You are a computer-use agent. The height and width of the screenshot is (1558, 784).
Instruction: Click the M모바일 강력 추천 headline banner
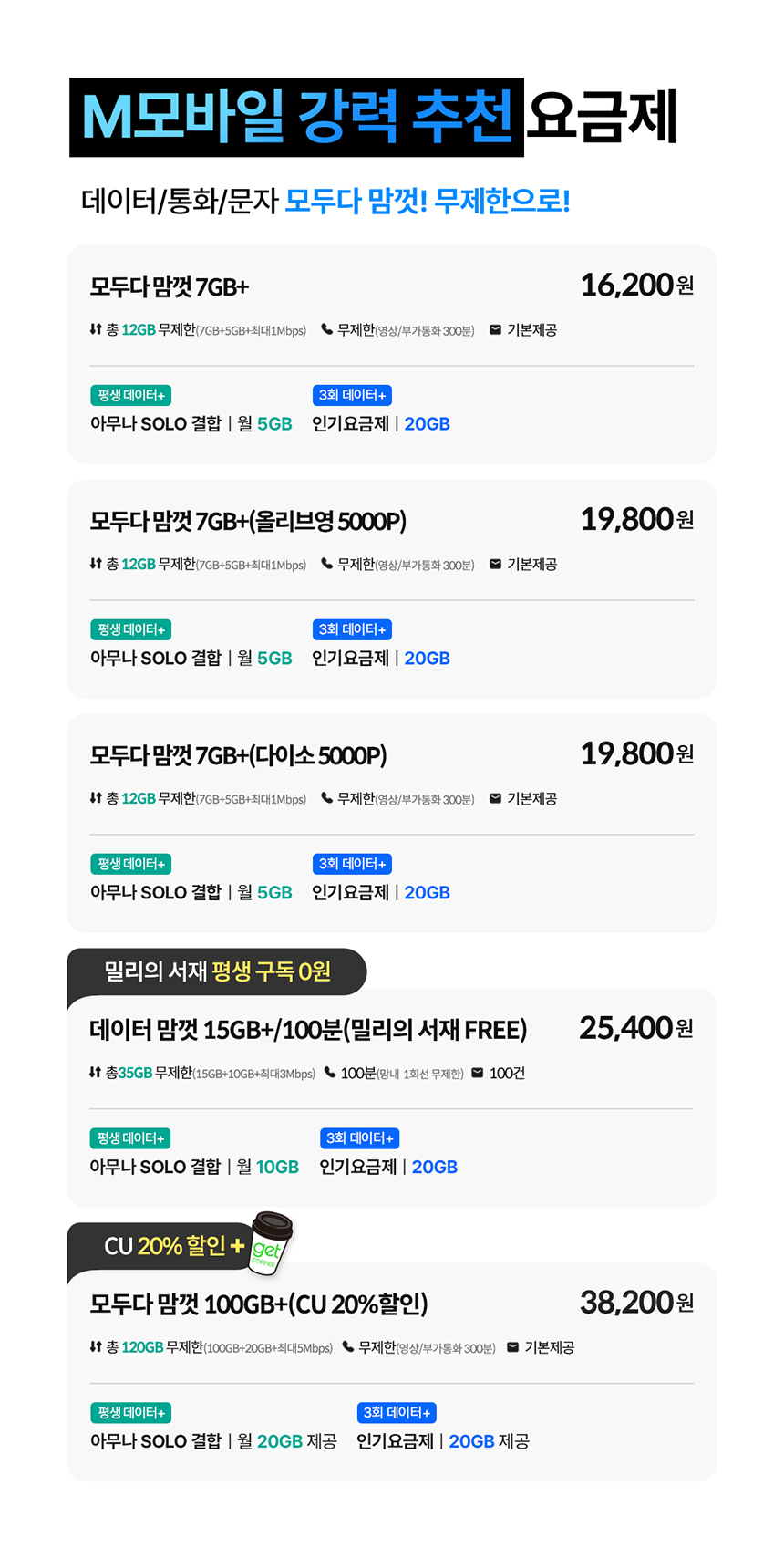(297, 118)
